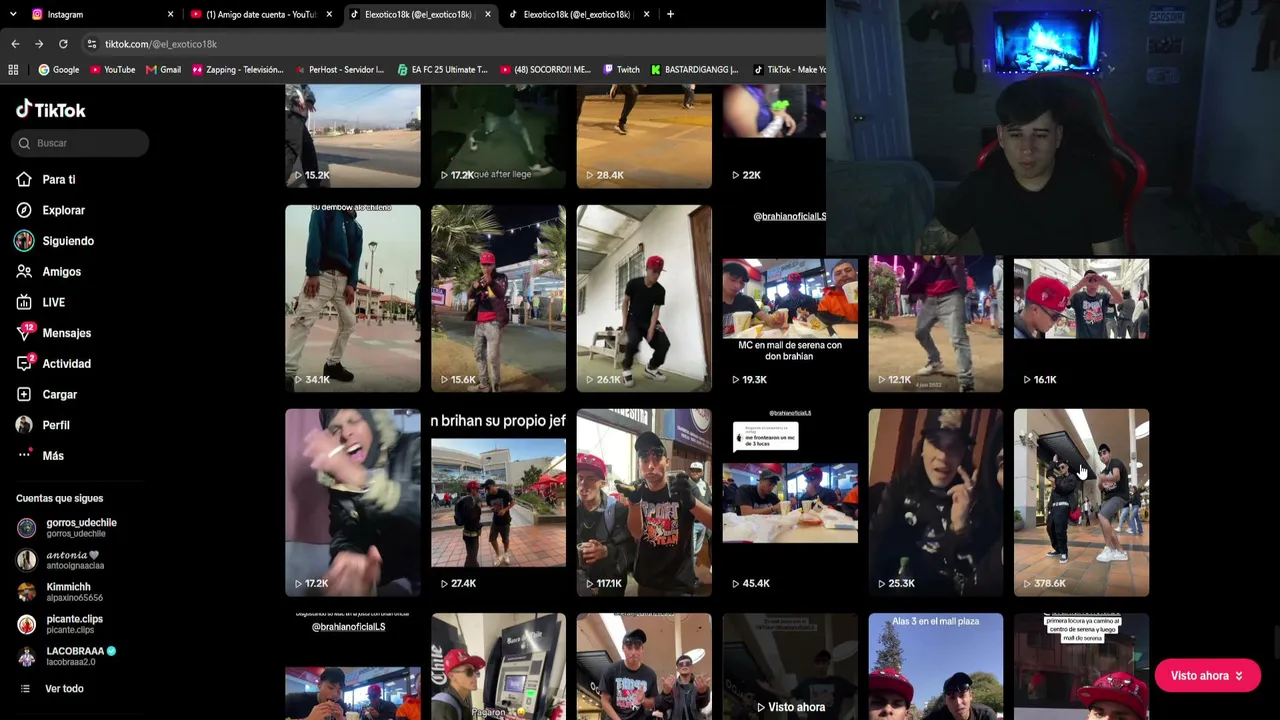Open the video with 27.4K views
This screenshot has width=1280, height=720.
click(498, 502)
